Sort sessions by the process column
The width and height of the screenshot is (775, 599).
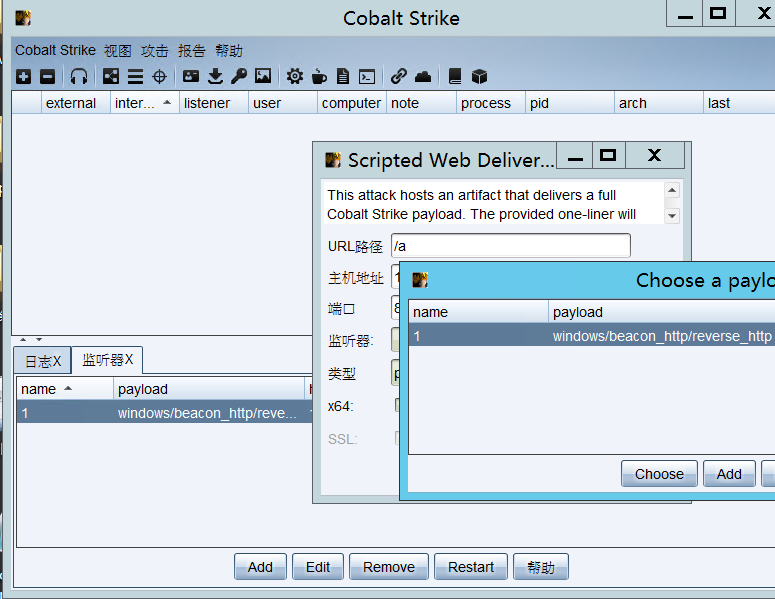click(x=491, y=103)
